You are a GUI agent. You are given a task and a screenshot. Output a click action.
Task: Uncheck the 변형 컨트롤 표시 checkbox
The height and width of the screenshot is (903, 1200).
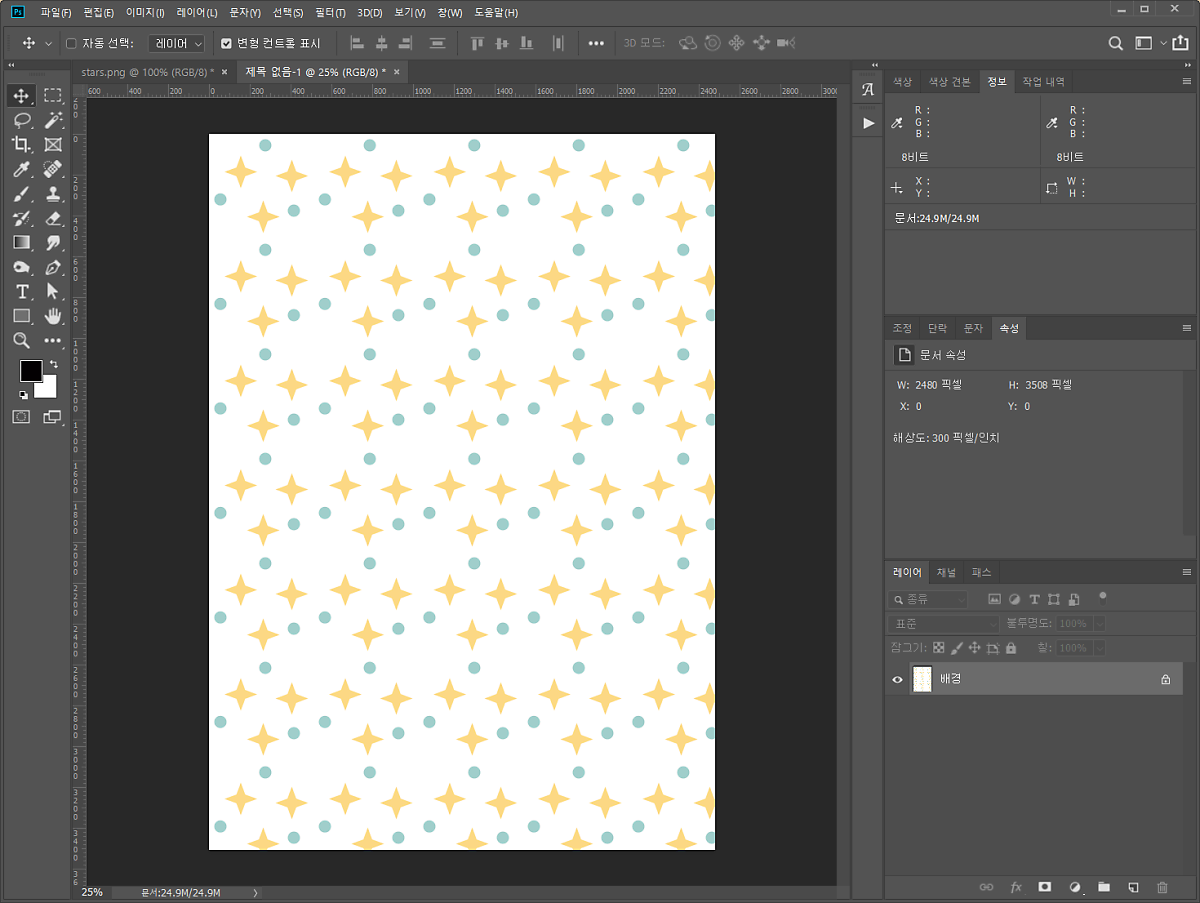(226, 44)
